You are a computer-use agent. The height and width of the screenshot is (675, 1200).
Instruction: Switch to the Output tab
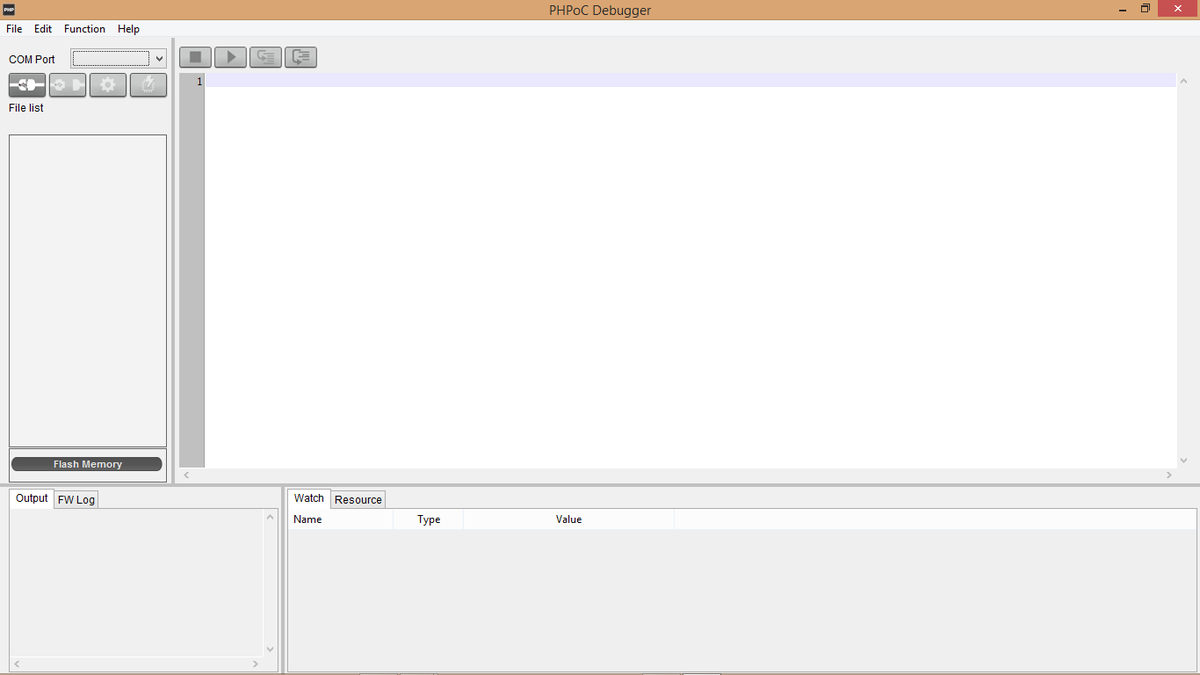(x=31, y=498)
